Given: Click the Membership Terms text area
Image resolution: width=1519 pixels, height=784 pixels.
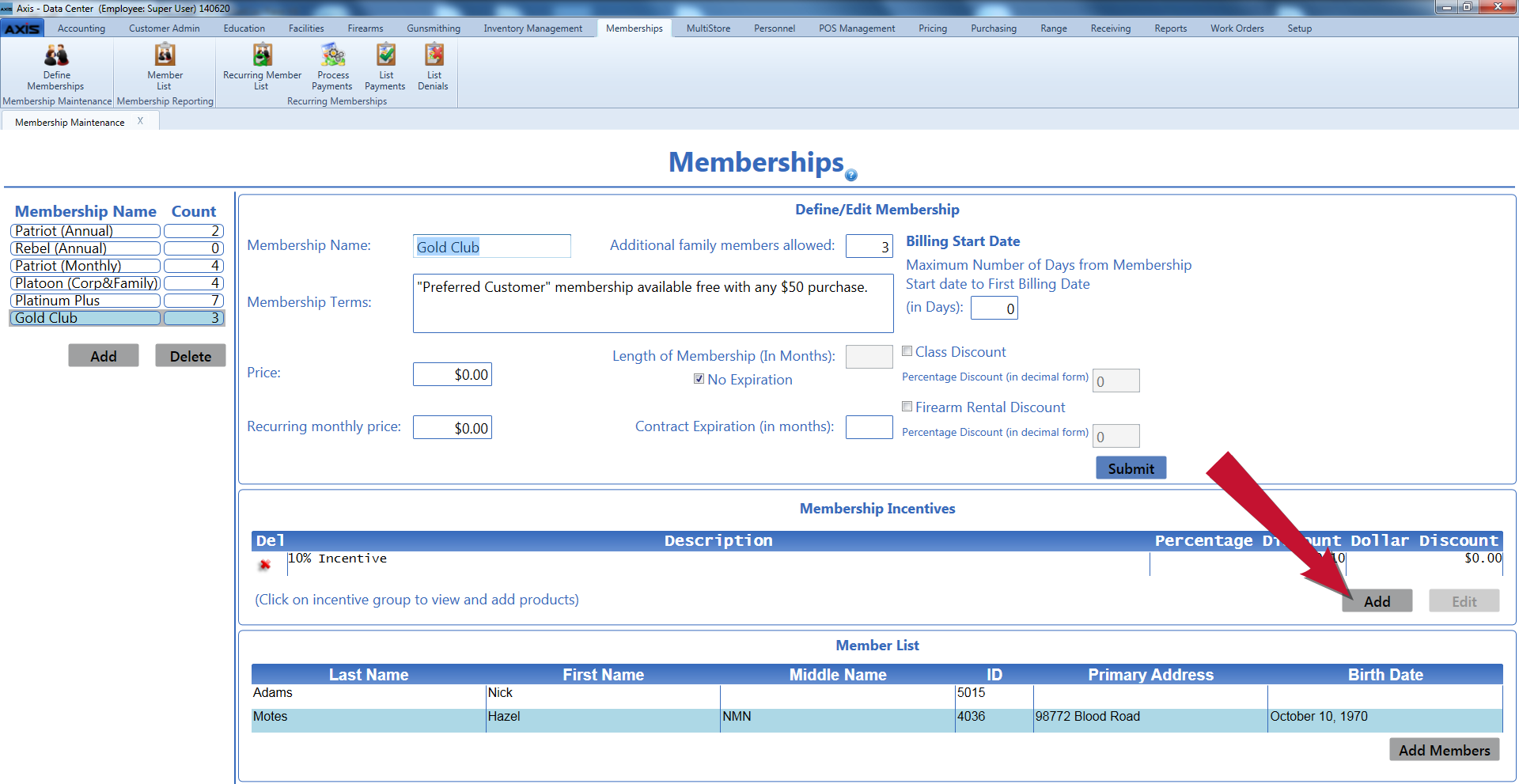Looking at the screenshot, I should coord(653,304).
